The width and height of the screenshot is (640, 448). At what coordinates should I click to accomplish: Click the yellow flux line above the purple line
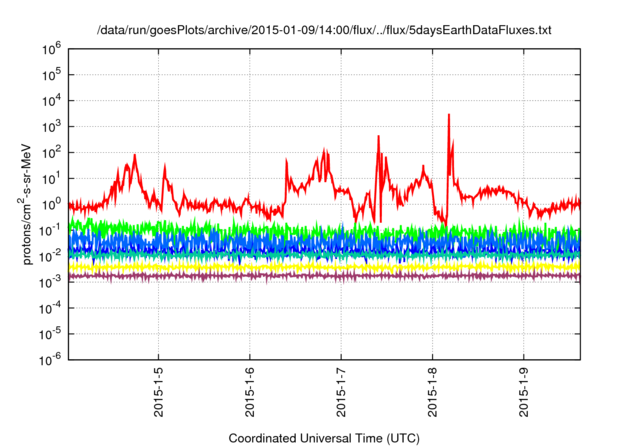324,267
